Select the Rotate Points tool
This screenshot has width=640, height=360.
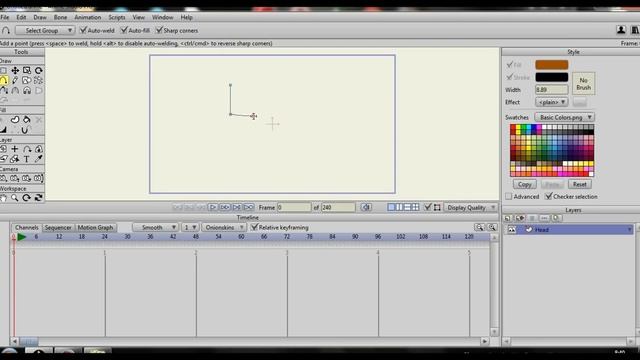click(39, 71)
